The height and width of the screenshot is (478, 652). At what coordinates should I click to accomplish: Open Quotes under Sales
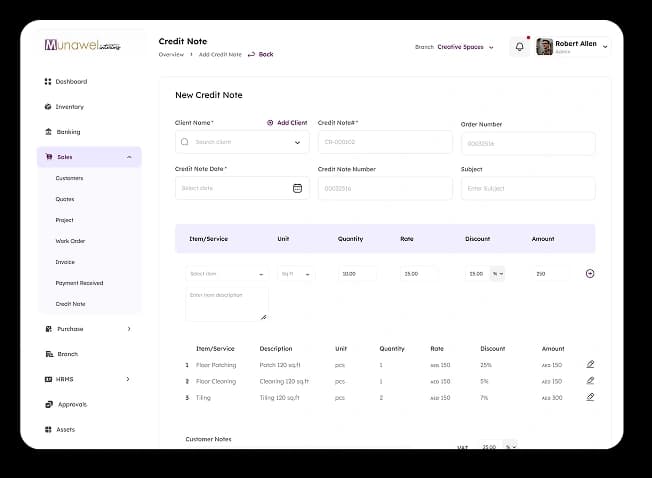65,199
